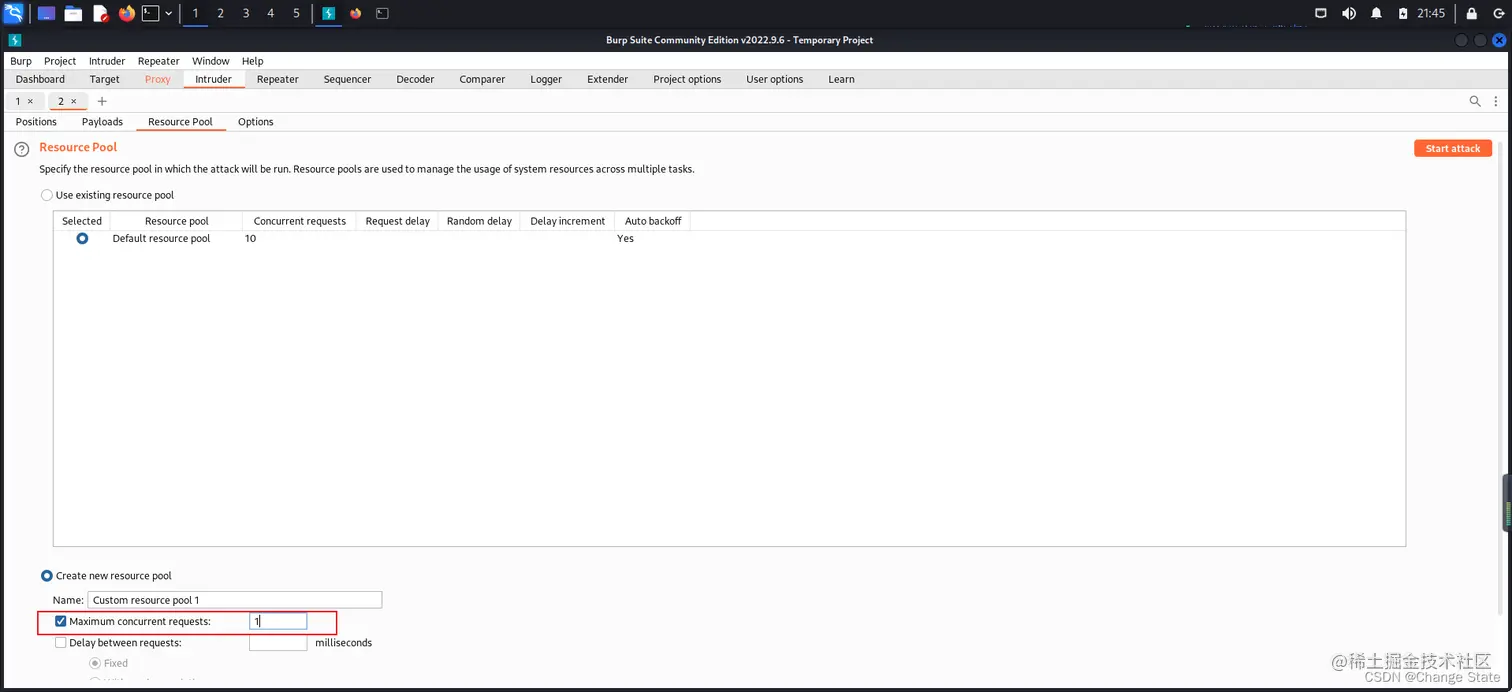Click the delay milliseconds input field
Image resolution: width=1512 pixels, height=692 pixels.
(278, 643)
